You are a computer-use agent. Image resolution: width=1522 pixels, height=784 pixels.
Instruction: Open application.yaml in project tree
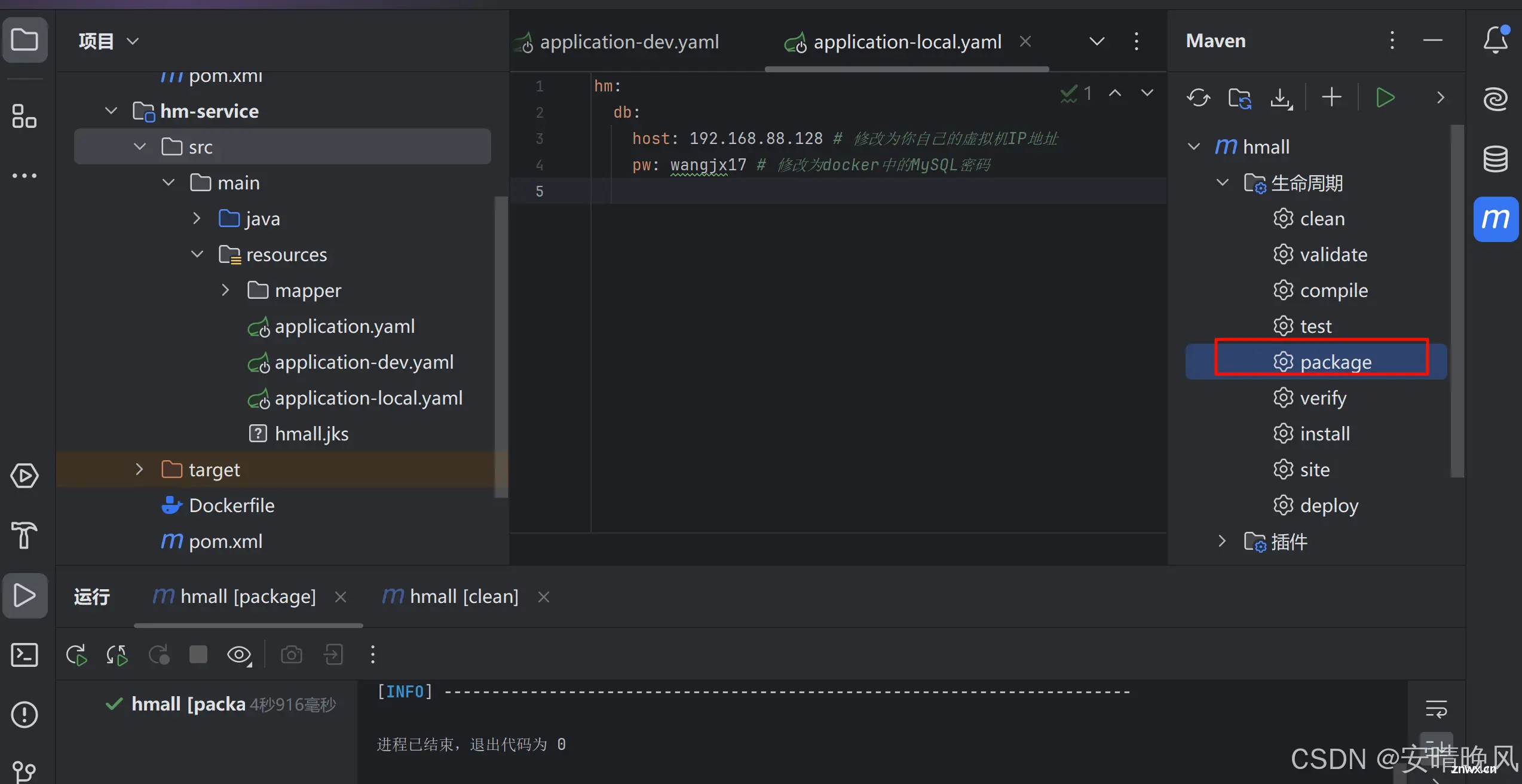pyautogui.click(x=331, y=326)
